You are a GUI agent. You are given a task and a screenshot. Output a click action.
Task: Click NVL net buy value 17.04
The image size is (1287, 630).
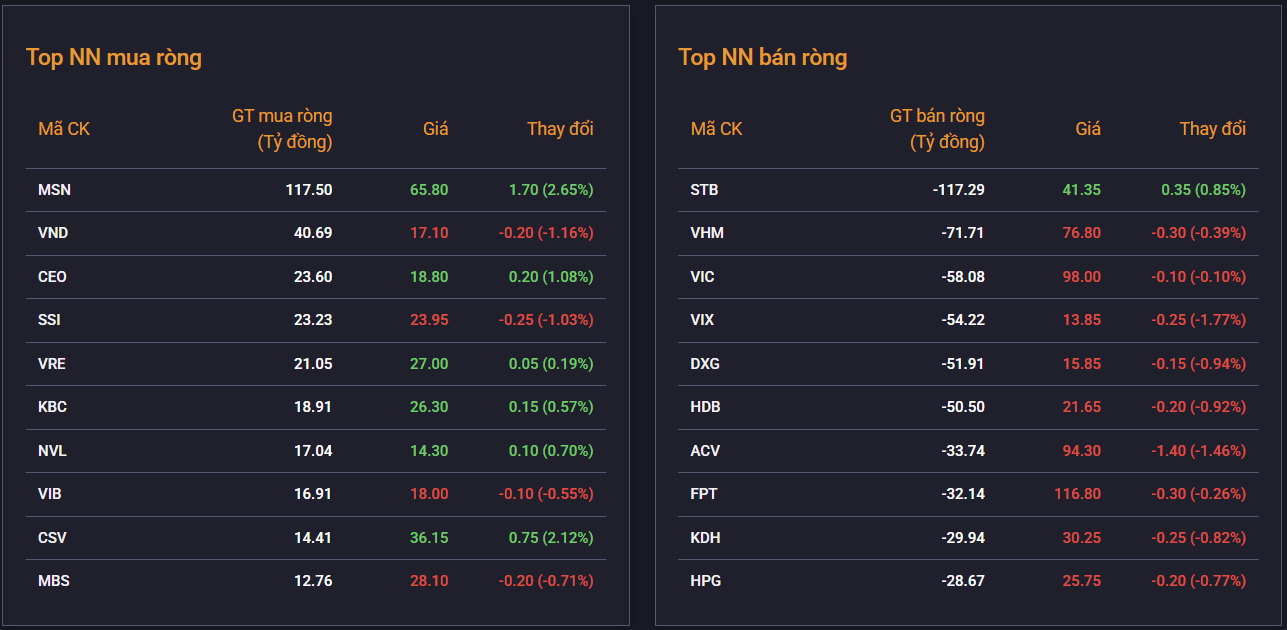pyautogui.click(x=313, y=451)
